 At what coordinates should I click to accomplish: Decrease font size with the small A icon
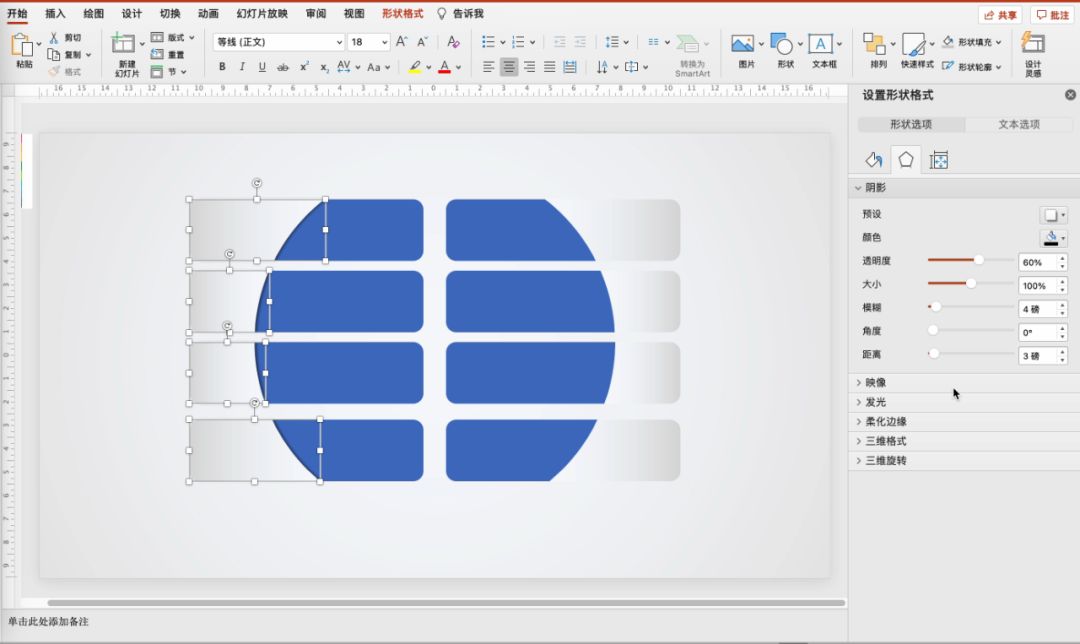(x=423, y=42)
